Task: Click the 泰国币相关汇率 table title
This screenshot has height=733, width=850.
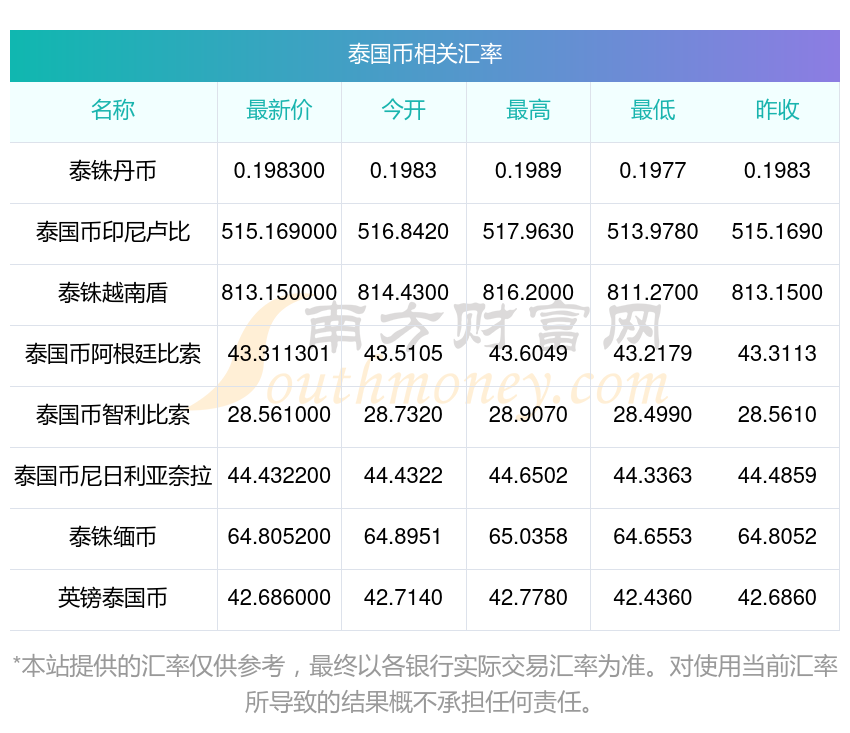Action: (x=424, y=54)
